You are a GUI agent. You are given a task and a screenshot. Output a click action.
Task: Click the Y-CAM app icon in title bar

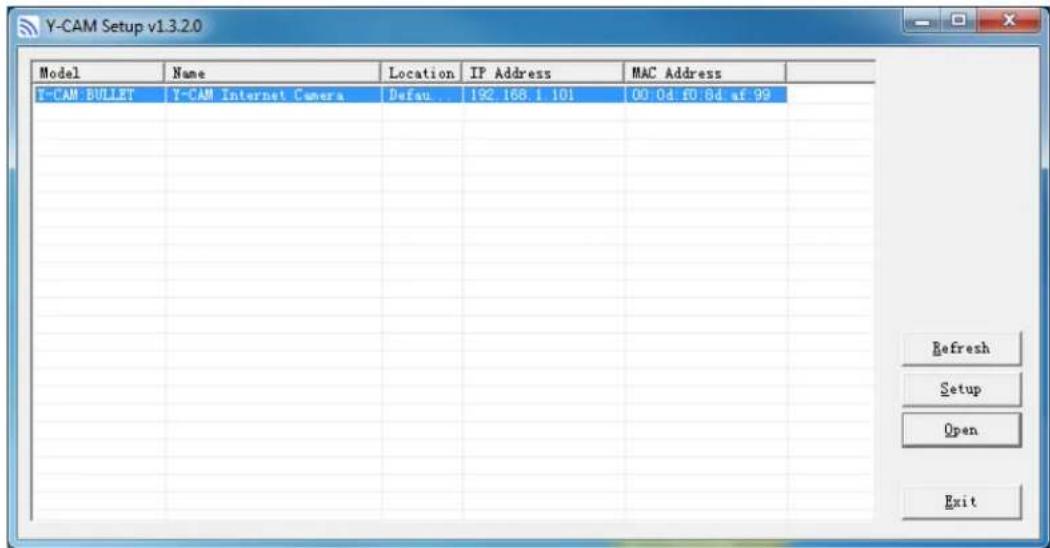28,27
